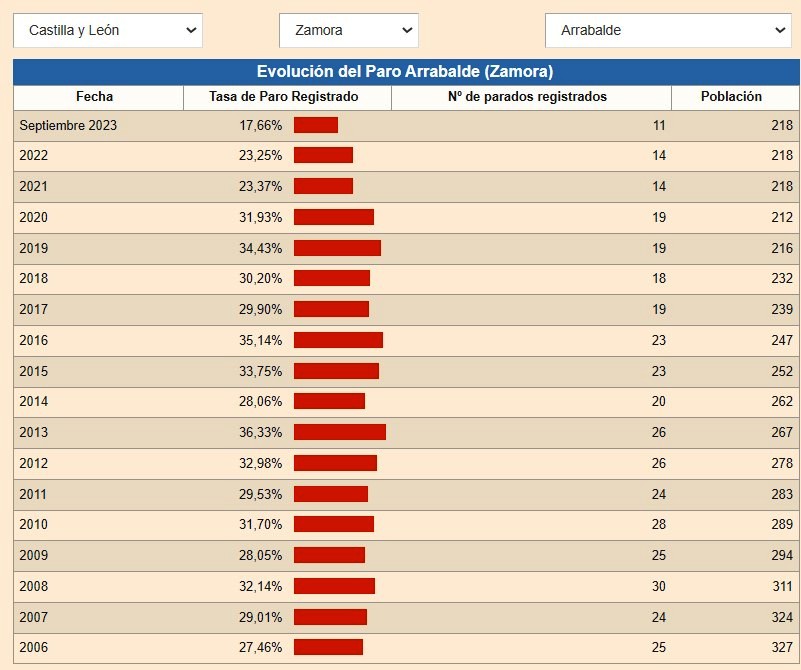
Task: Expand the Zamora province dropdown
Action: (x=348, y=30)
